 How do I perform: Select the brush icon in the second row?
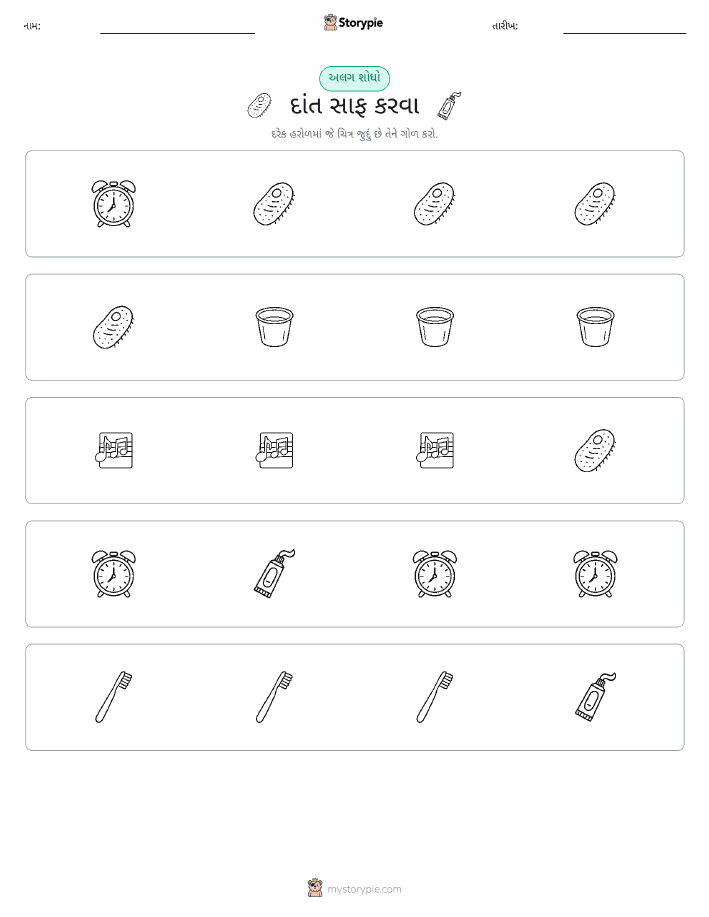click(113, 327)
